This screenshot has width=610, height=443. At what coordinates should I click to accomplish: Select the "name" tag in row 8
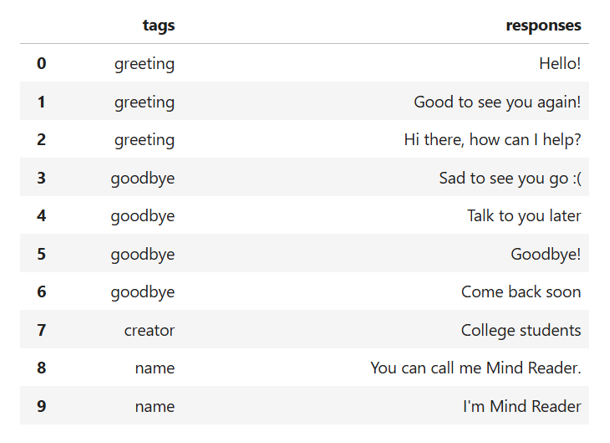tap(155, 368)
